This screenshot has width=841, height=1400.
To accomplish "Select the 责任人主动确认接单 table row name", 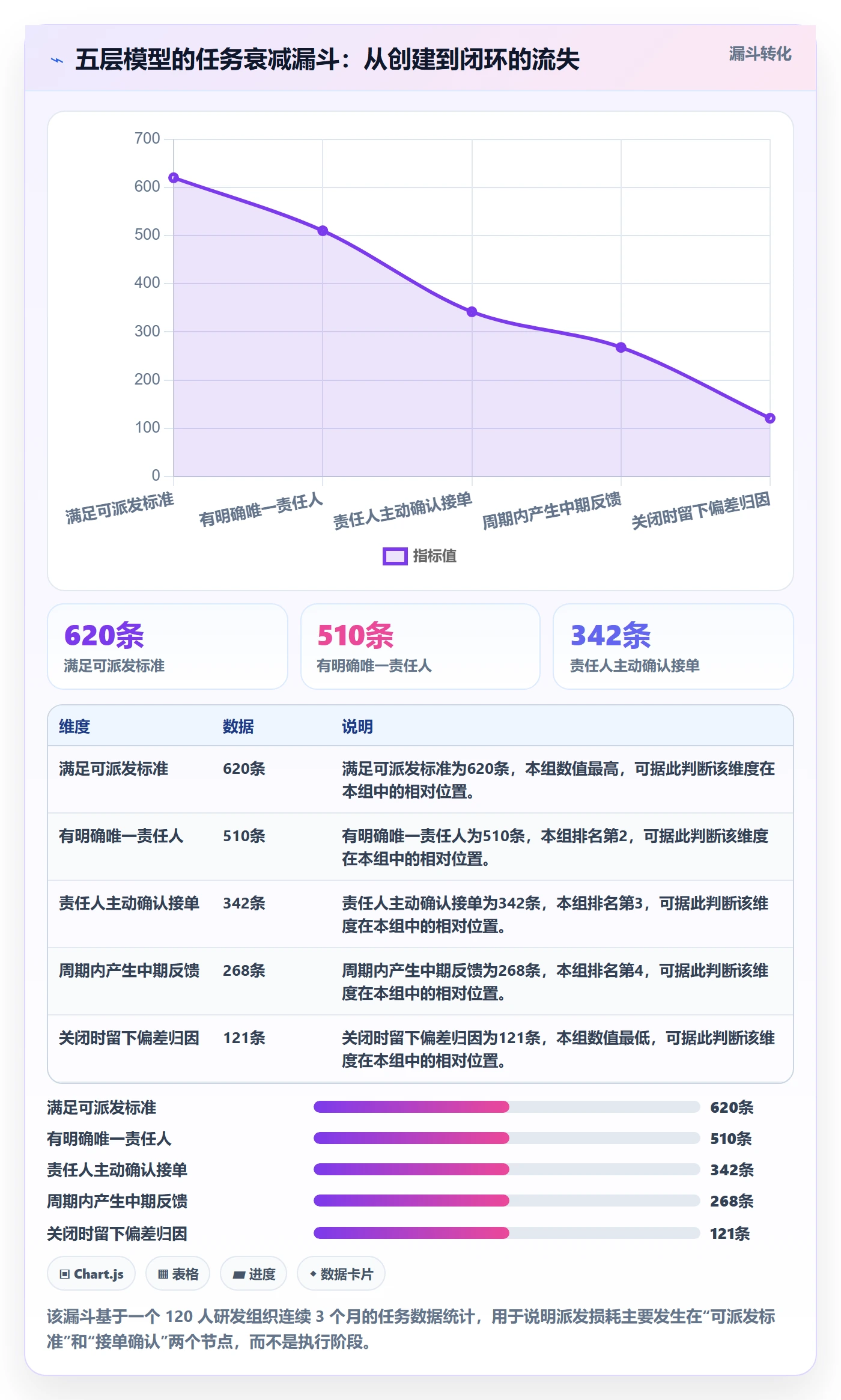I will (129, 903).
